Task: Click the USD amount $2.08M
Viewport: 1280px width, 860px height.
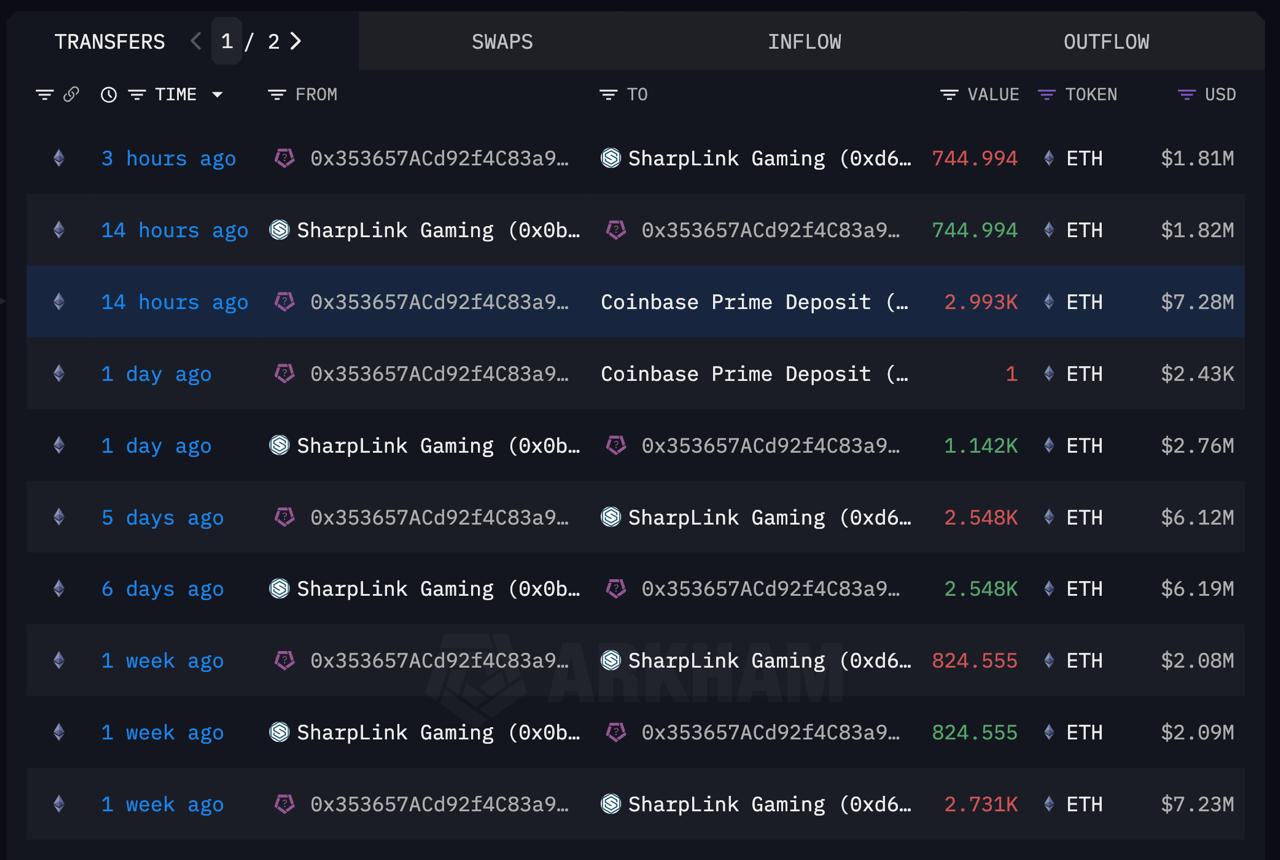Action: (x=1197, y=661)
